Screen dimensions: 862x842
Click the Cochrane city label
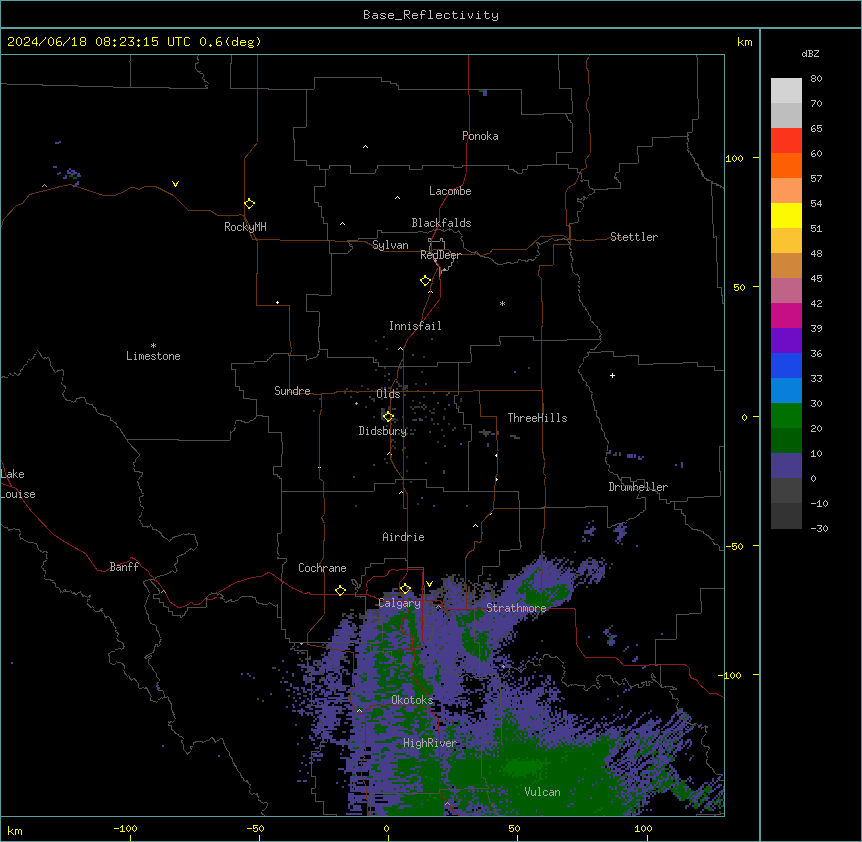coord(322,568)
